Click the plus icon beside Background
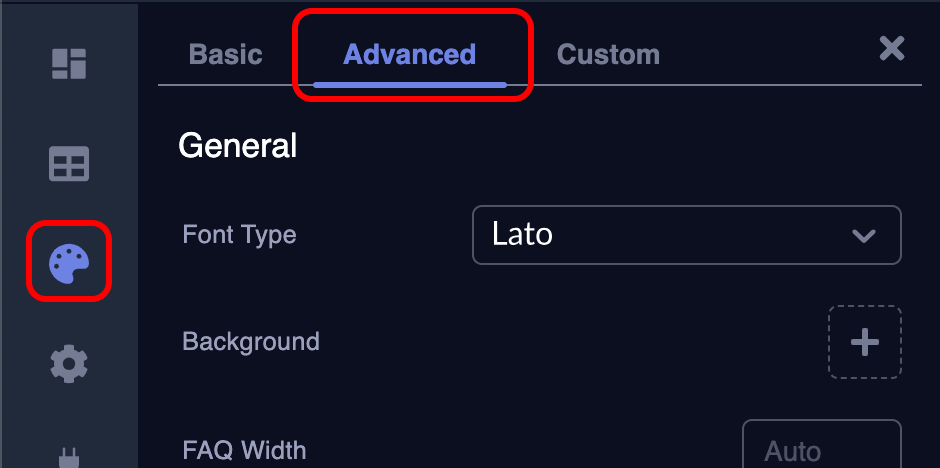 coord(864,342)
